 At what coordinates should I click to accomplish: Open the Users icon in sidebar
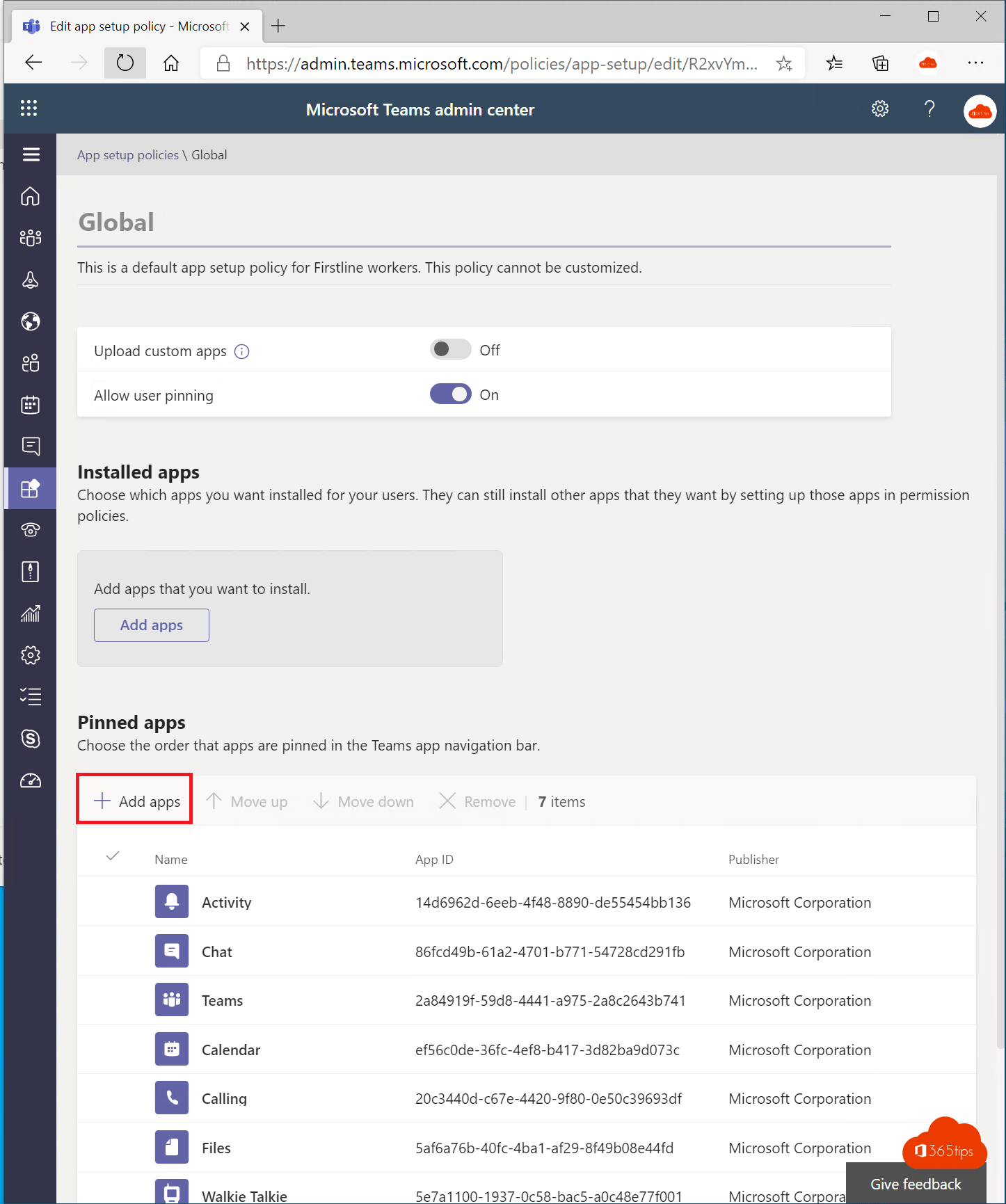tap(31, 363)
